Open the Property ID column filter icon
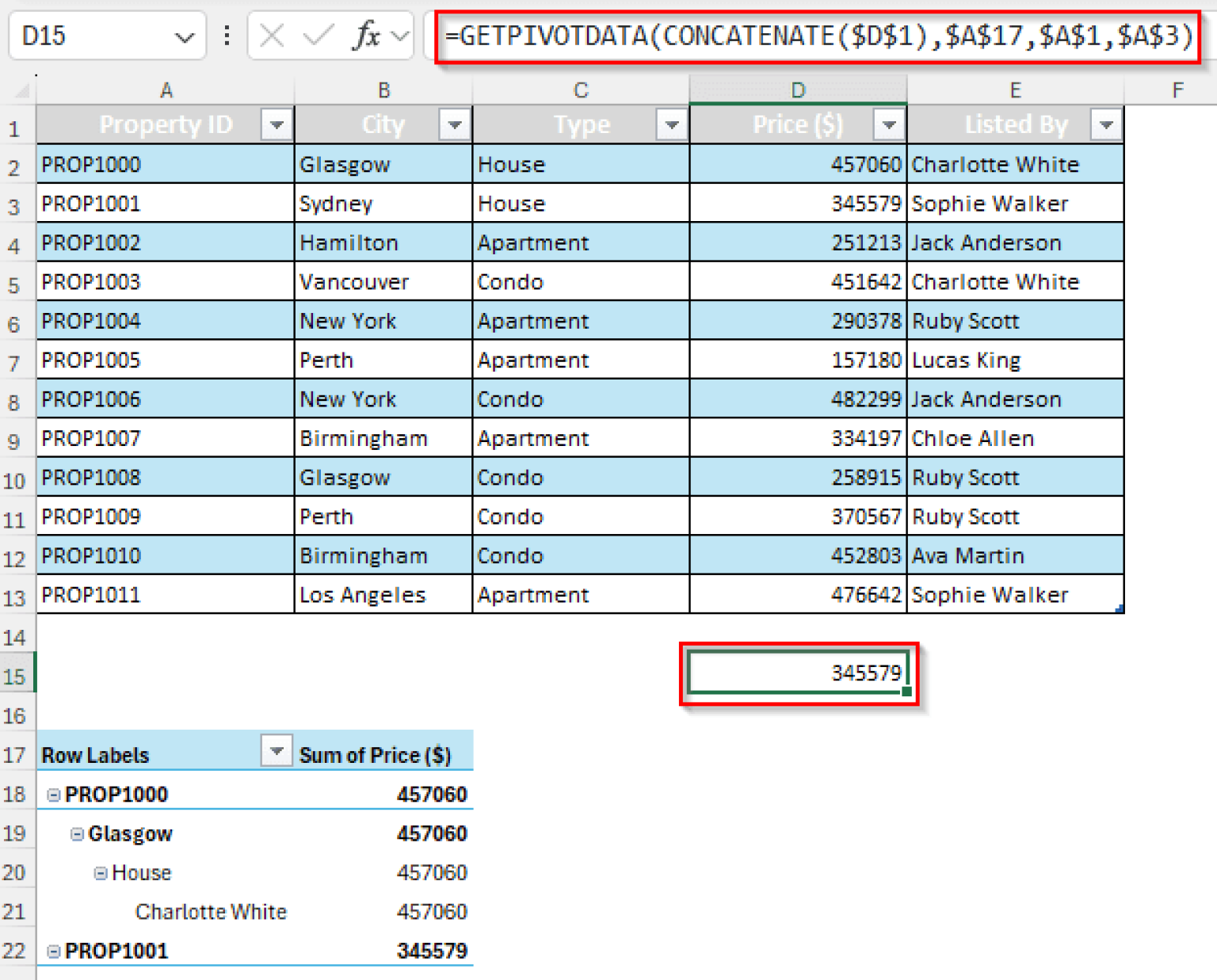Viewport: 1217px width, 980px height. click(277, 124)
